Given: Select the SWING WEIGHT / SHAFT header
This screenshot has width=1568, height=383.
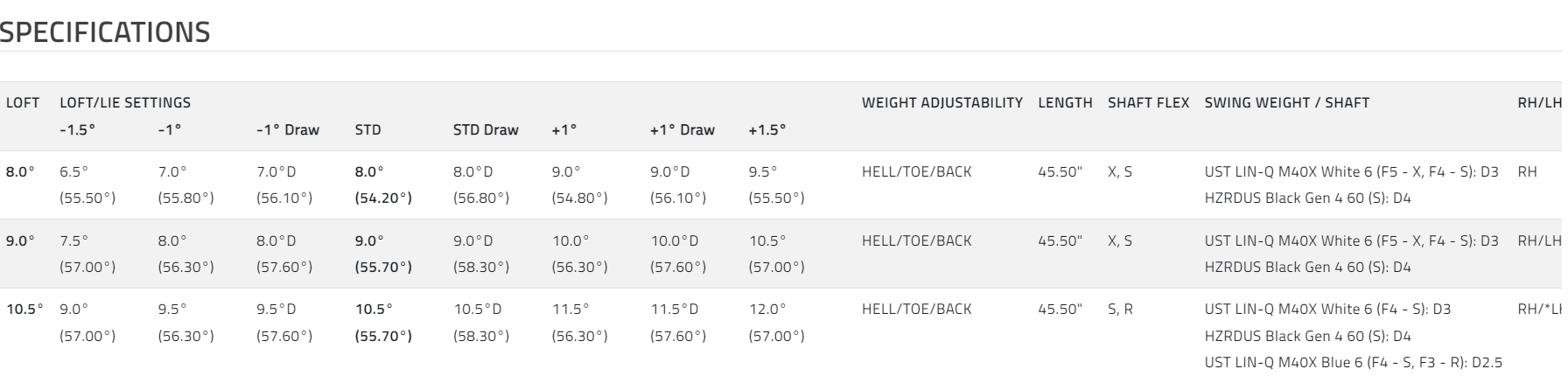Looking at the screenshot, I should 1286,102.
